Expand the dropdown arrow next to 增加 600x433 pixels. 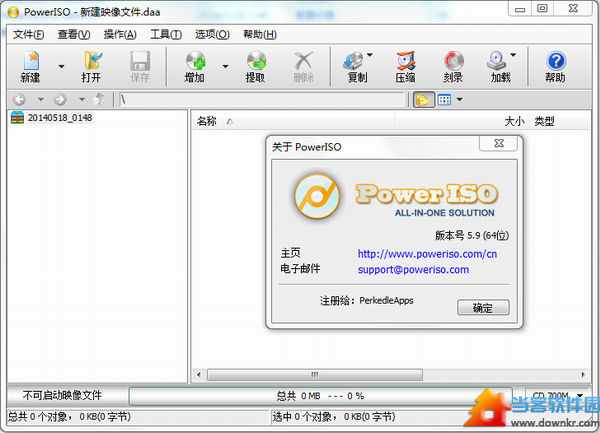pos(225,67)
